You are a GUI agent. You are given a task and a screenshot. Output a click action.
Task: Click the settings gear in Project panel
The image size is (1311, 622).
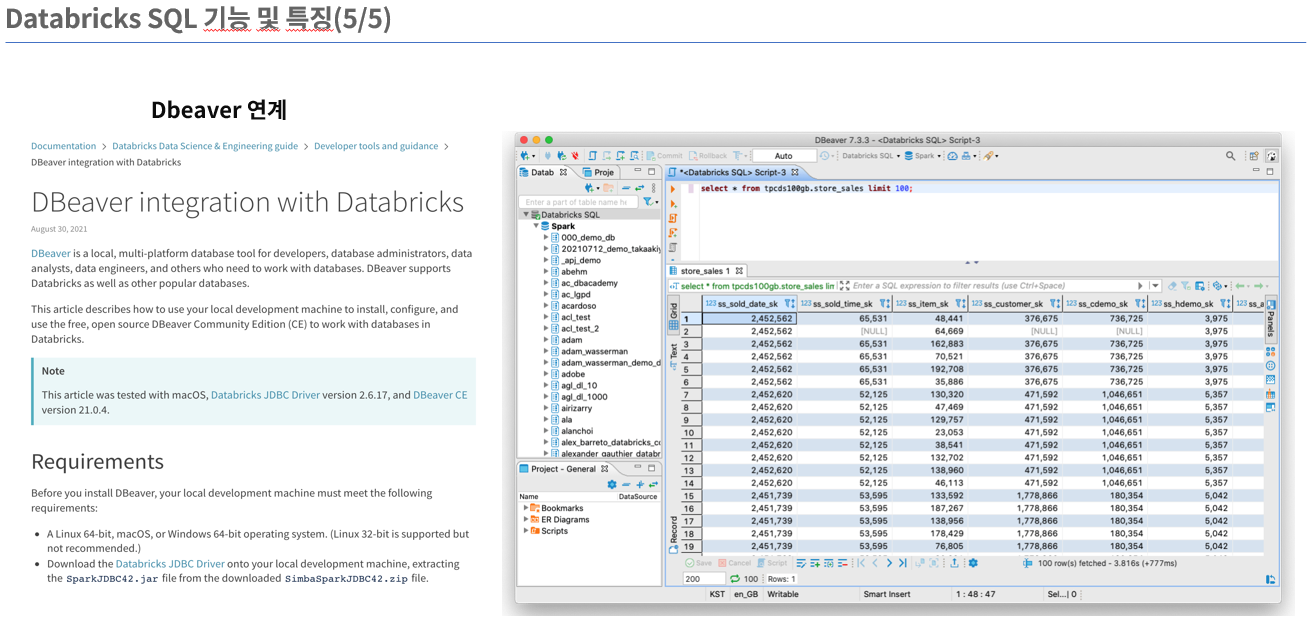click(612, 484)
